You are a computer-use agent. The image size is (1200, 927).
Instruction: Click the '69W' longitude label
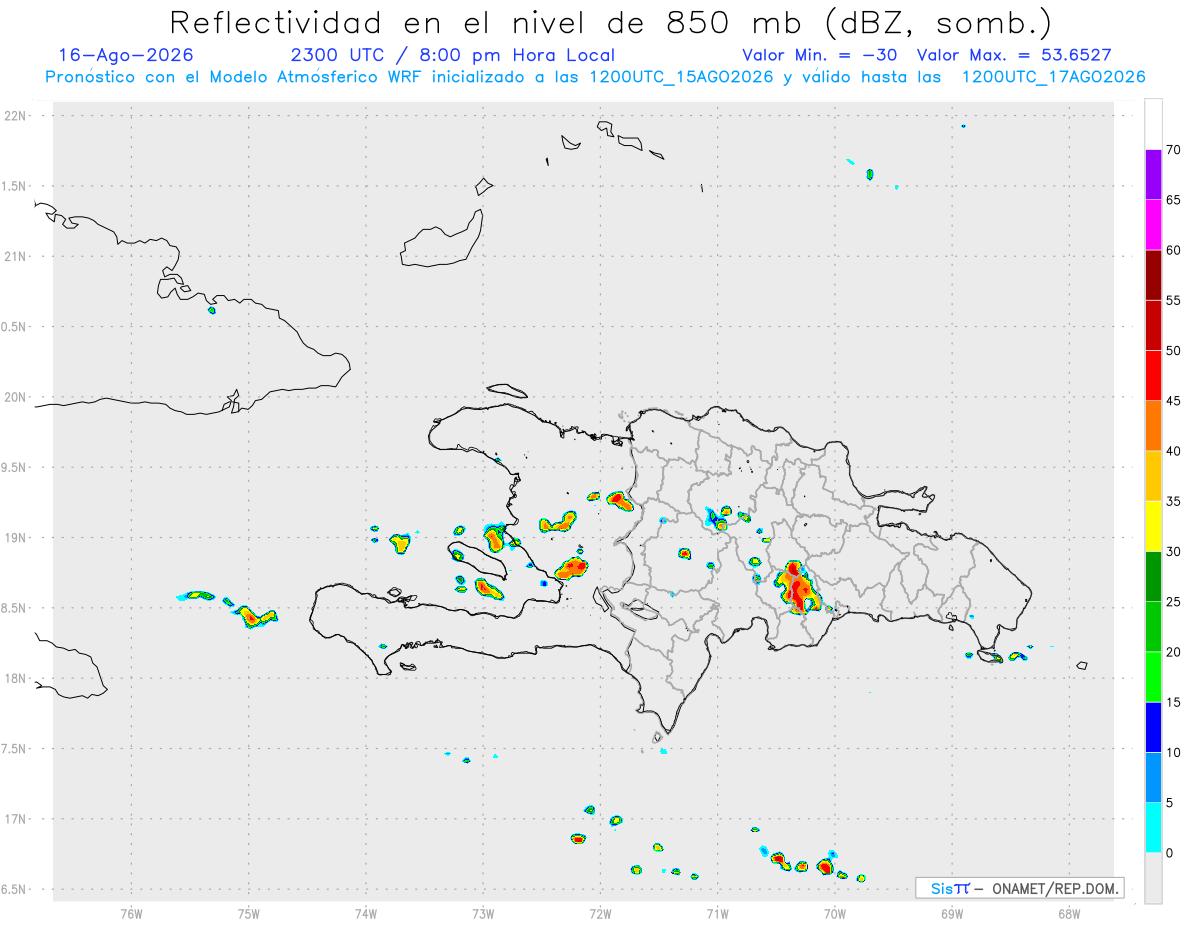952,913
